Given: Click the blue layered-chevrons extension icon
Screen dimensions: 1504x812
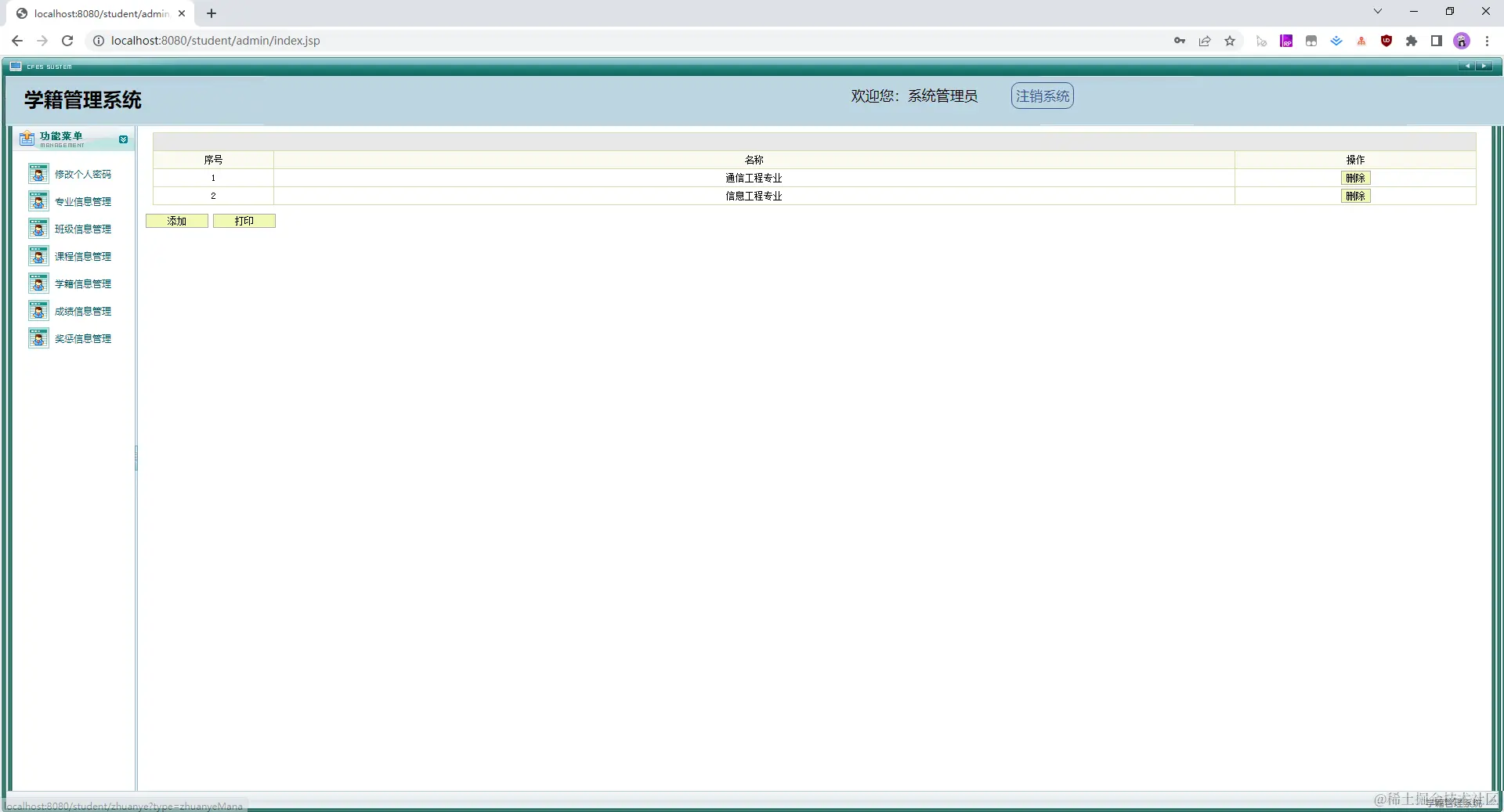Looking at the screenshot, I should 1336,41.
